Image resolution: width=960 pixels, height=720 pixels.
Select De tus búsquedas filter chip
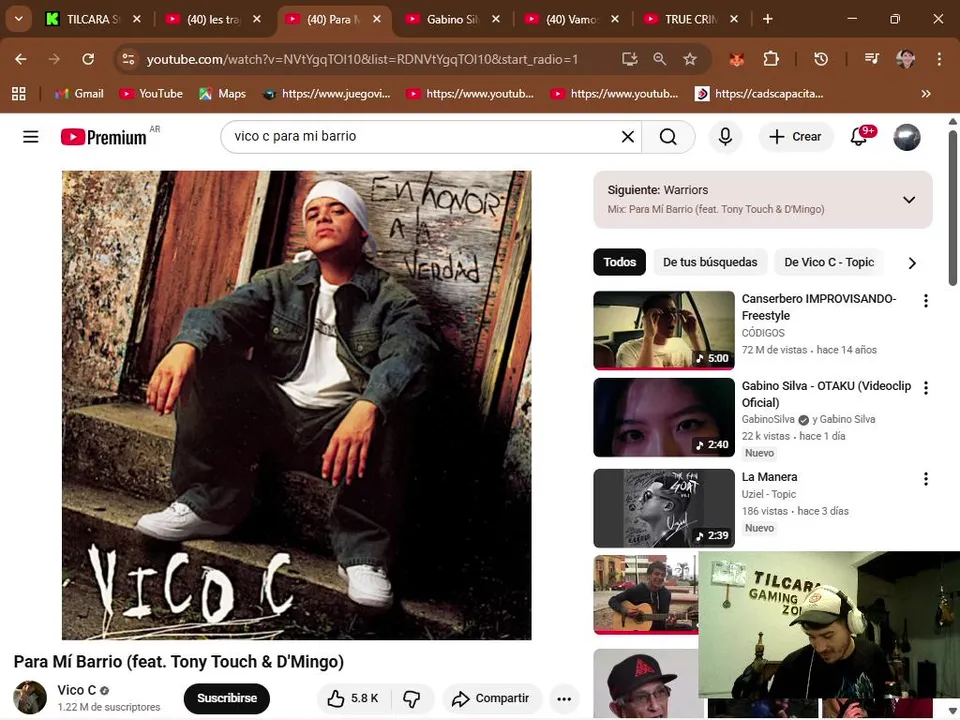(x=710, y=262)
